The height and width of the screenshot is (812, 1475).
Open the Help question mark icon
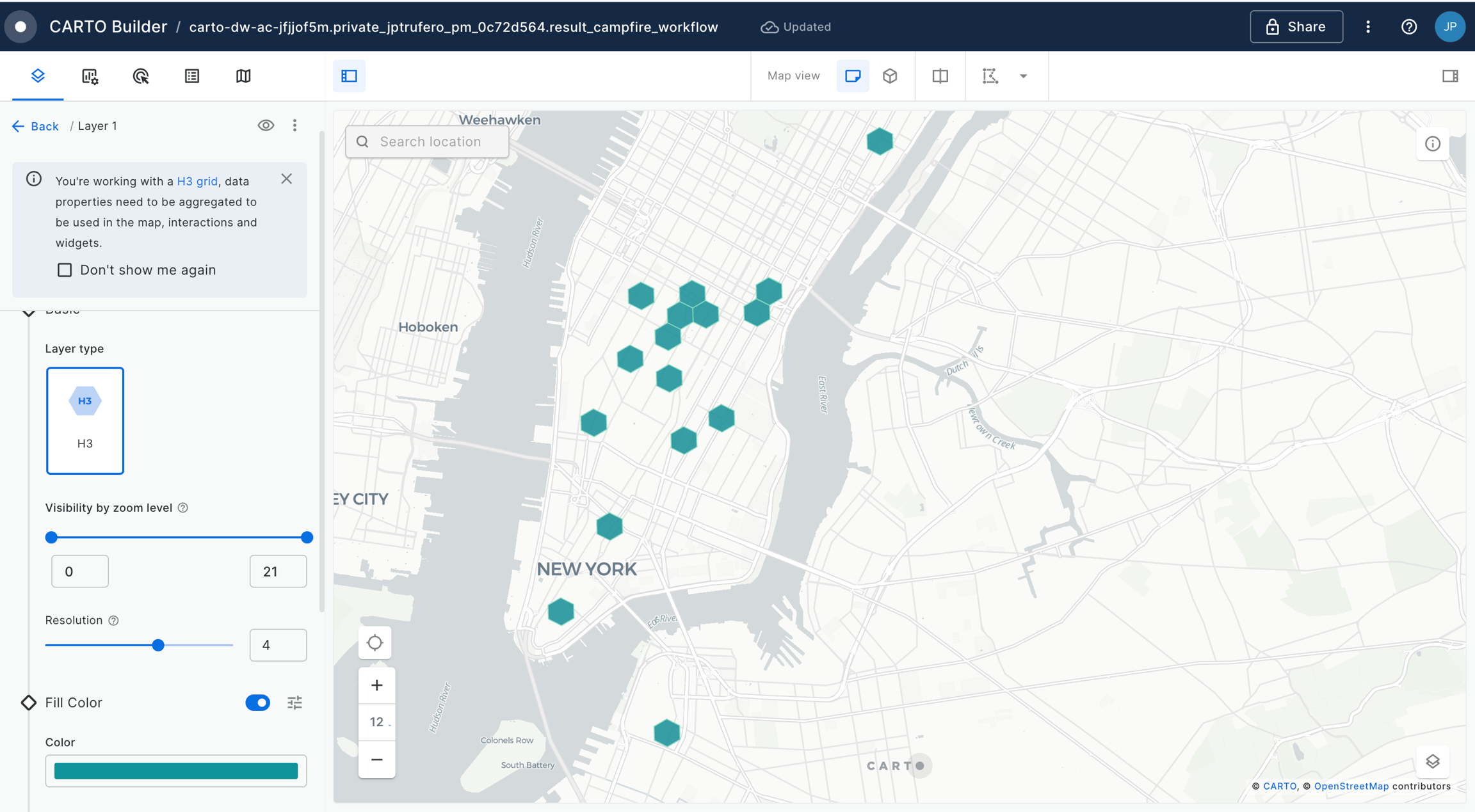point(1408,27)
